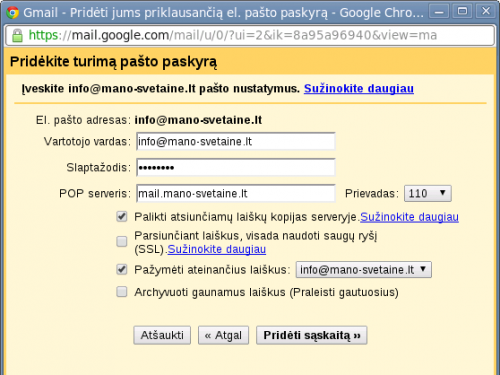
Task: Minimize the Gmail popup window
Action: 439,12
